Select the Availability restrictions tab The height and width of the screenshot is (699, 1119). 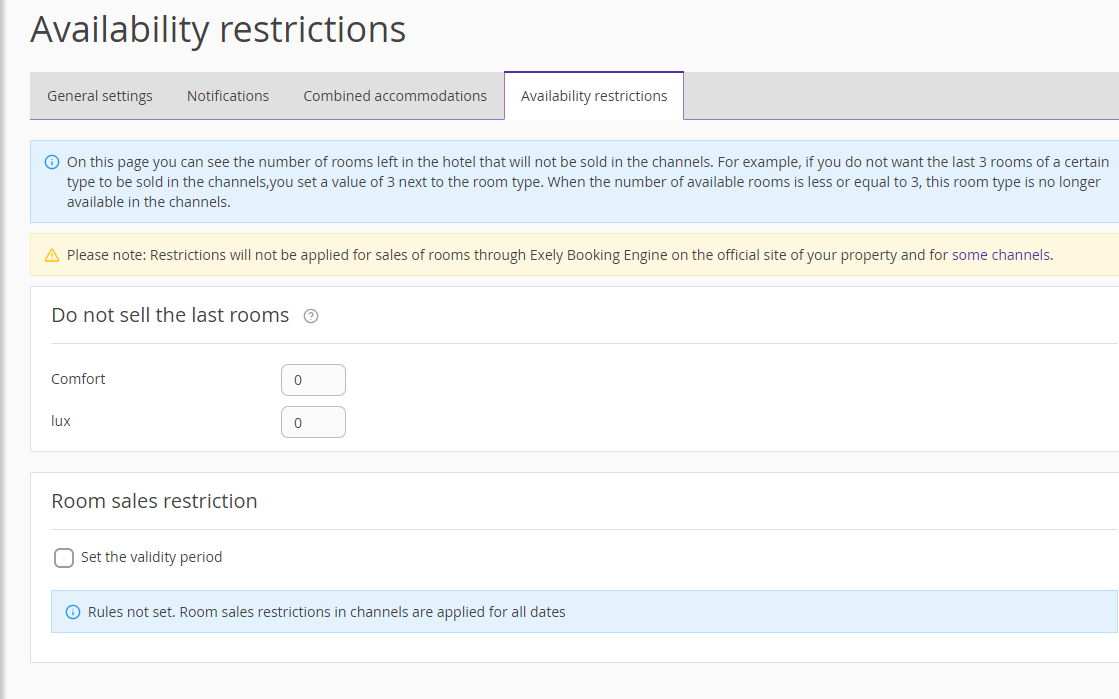click(x=594, y=96)
